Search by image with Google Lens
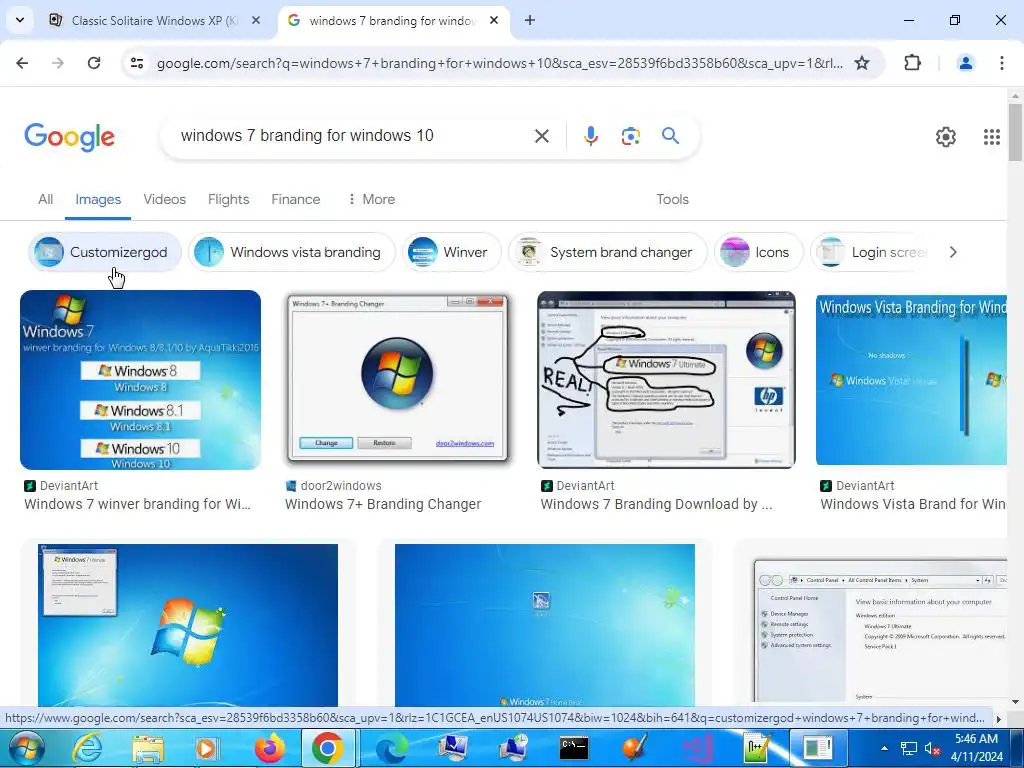 [630, 136]
